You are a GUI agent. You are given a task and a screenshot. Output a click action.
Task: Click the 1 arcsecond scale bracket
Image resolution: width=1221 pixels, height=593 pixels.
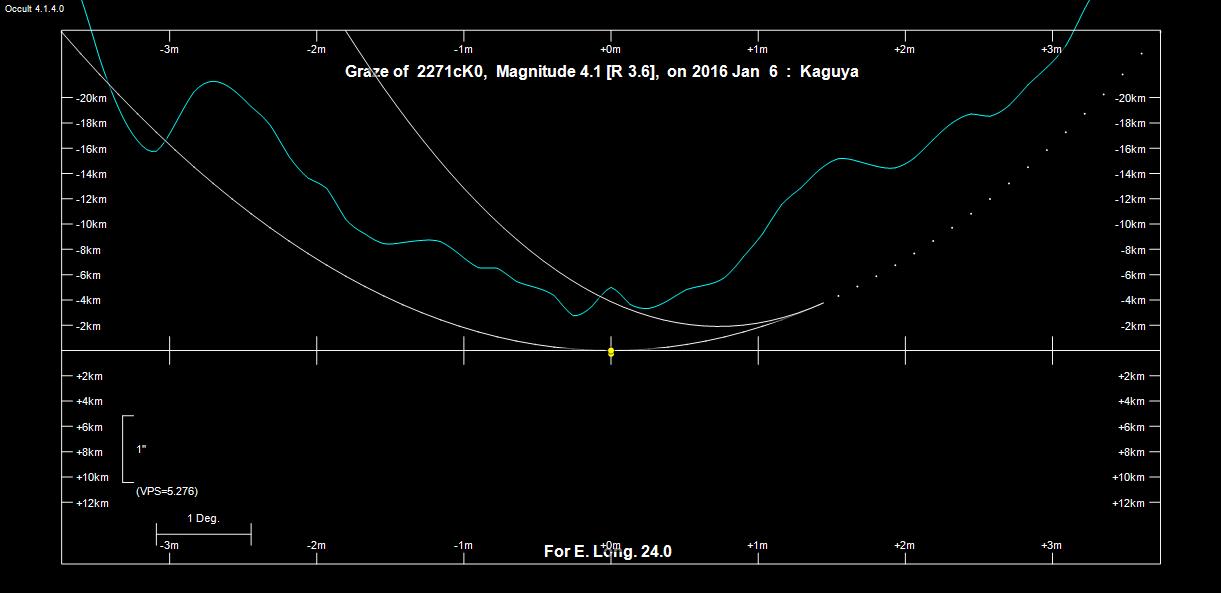pos(128,449)
